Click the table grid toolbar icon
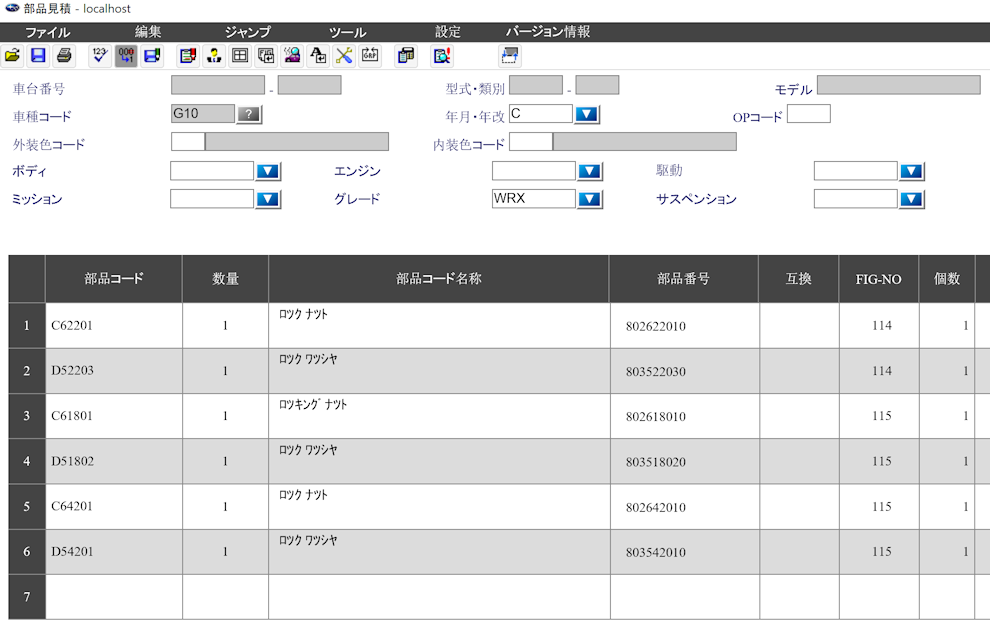 coord(240,56)
